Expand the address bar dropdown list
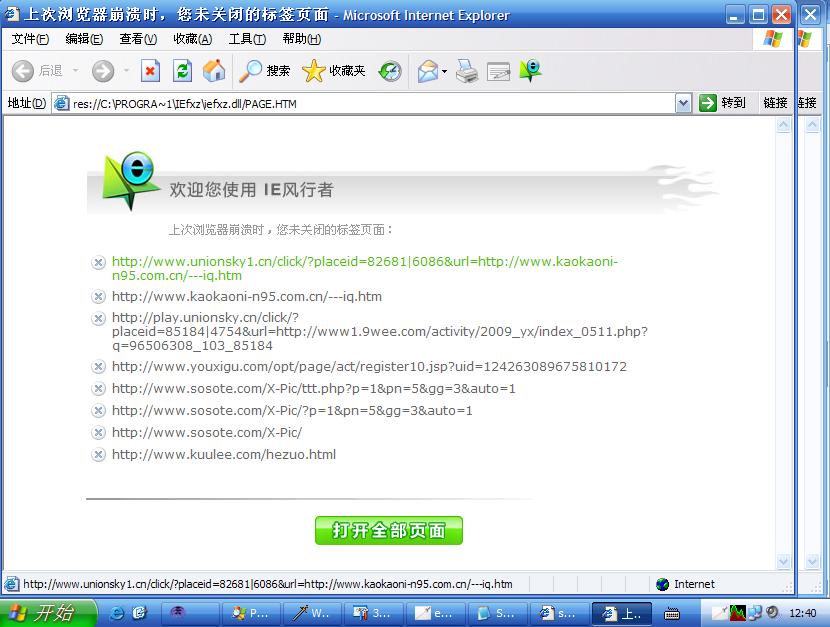 pyautogui.click(x=683, y=103)
